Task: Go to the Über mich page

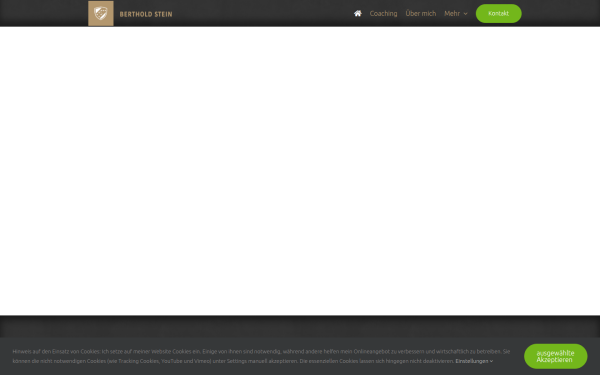Action: point(421,13)
